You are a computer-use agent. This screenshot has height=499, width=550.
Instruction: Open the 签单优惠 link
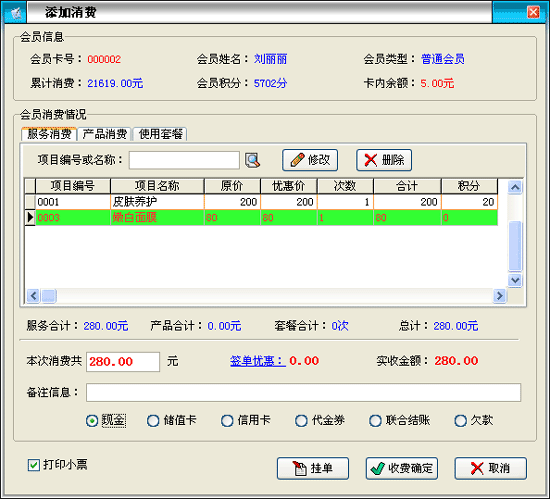(x=258, y=361)
